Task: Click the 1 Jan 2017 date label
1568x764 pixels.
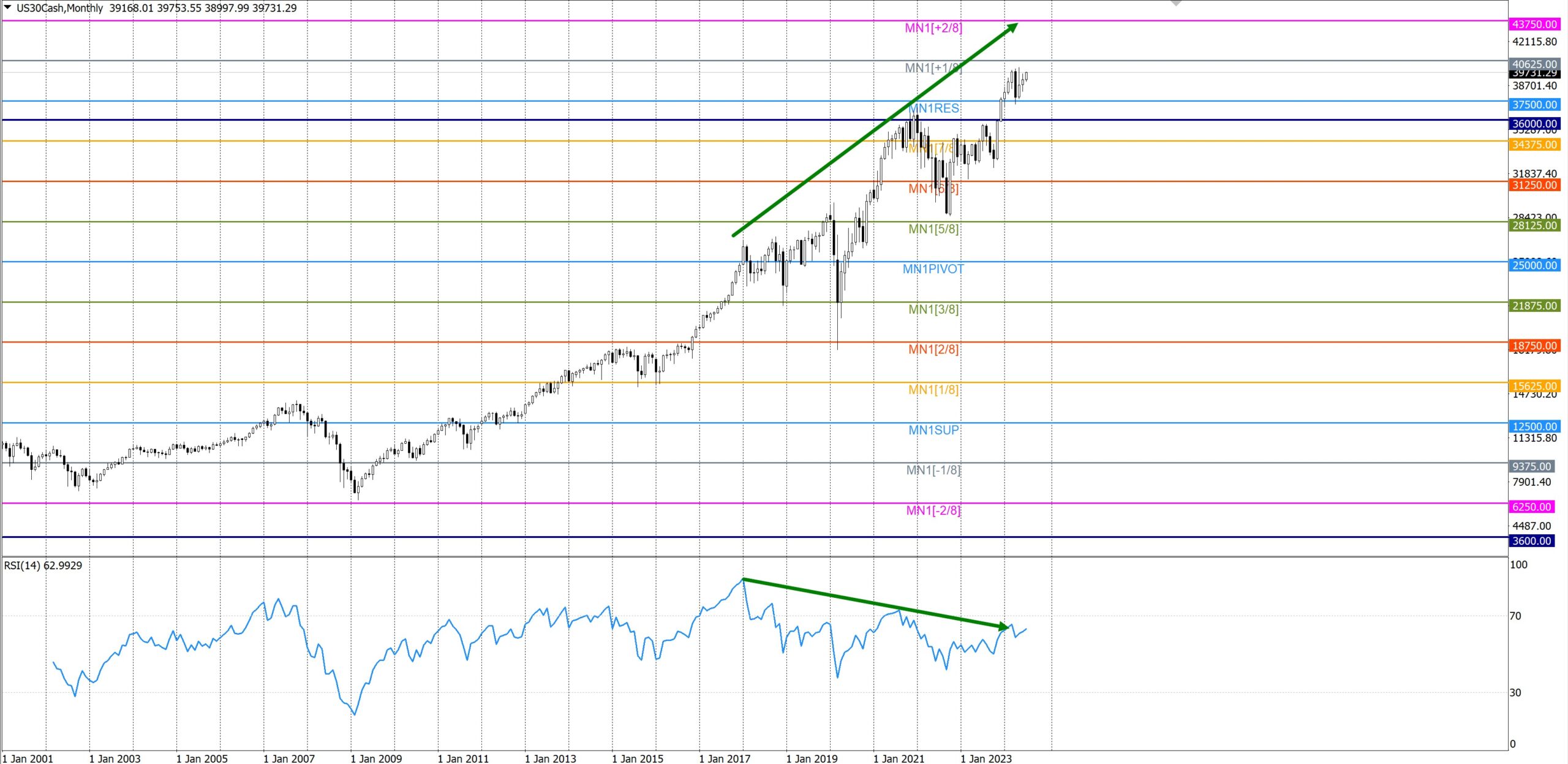Action: tap(725, 758)
